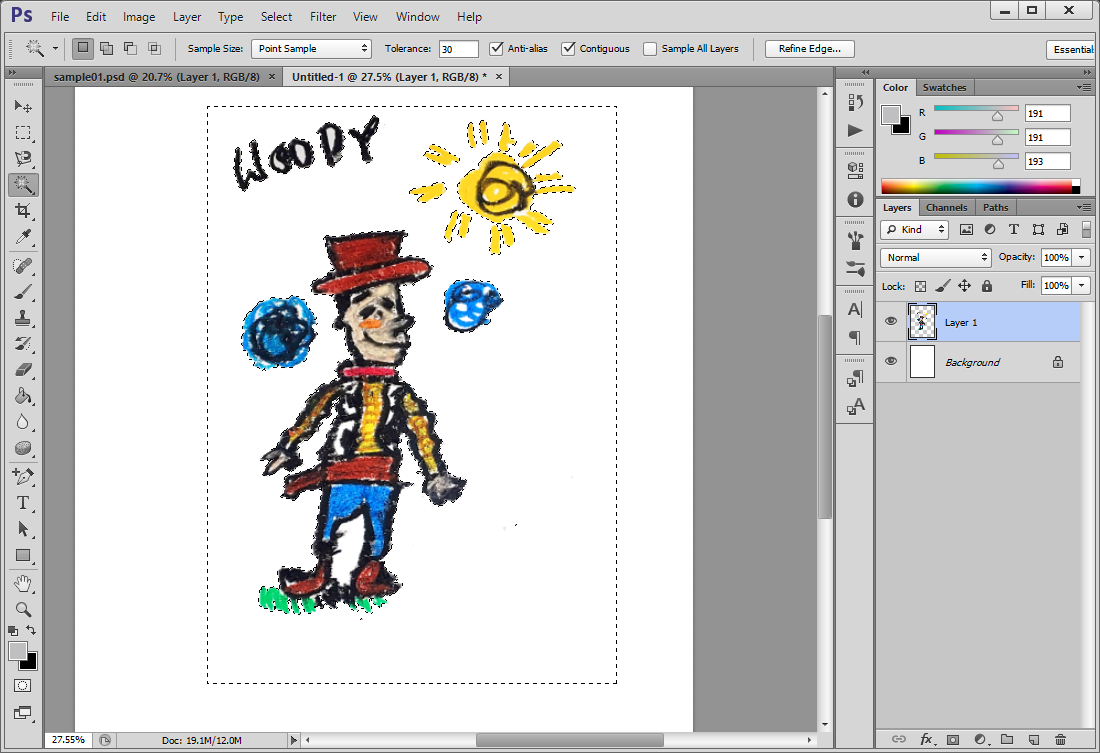The width and height of the screenshot is (1100, 753).
Task: Create new group folder icon
Action: [x=1007, y=739]
